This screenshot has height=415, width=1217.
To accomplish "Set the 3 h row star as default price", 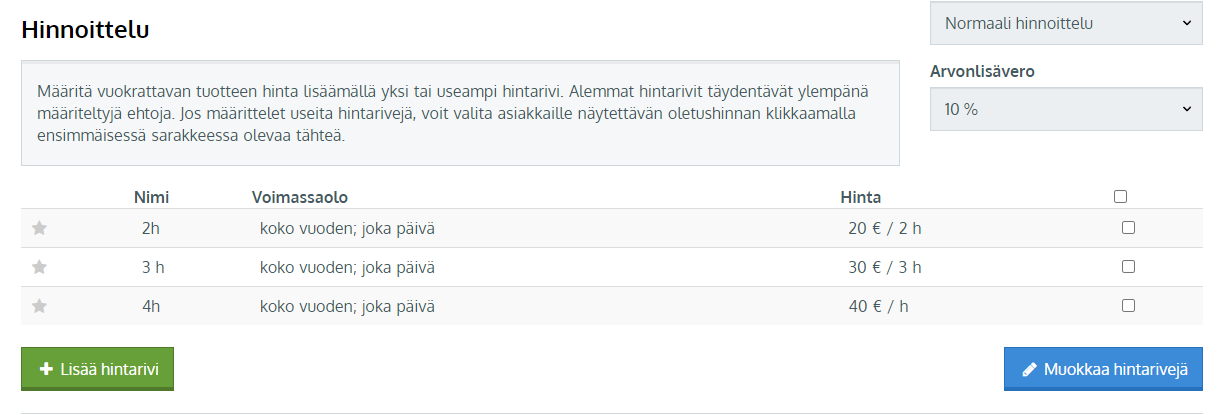I will 40,267.
